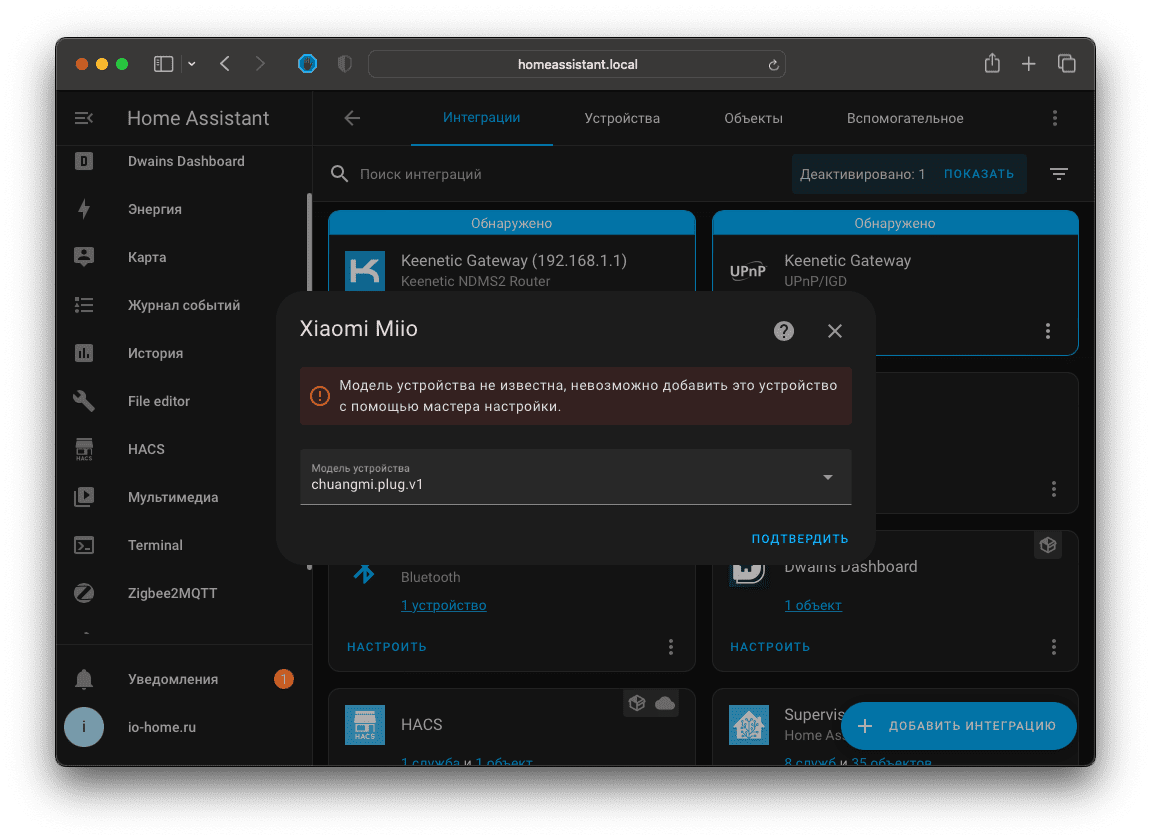The width and height of the screenshot is (1151, 840).
Task: Open Dwains Dashboard from sidebar
Action: click(186, 162)
